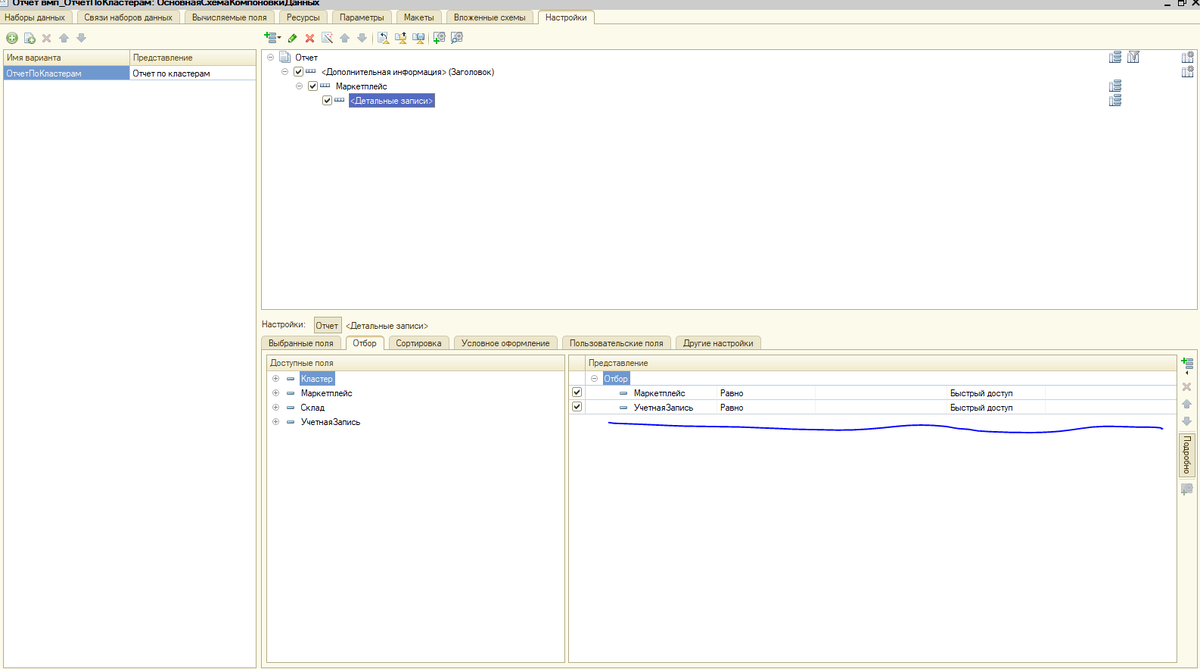Open the add structure element dropdown above the report tree
Screen dimensions: 1200x669
272,38
